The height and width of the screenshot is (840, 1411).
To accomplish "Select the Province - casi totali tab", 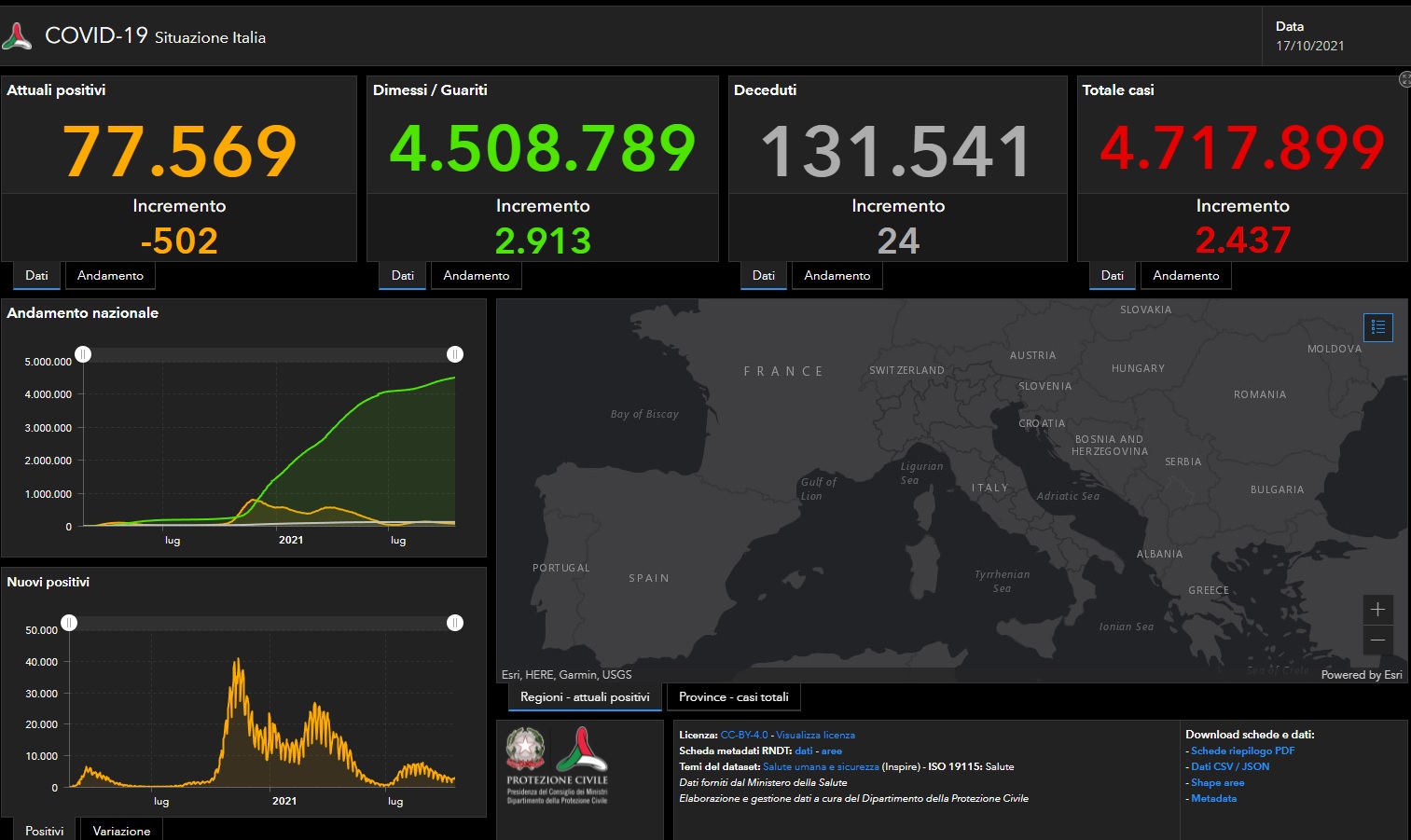I will click(733, 696).
